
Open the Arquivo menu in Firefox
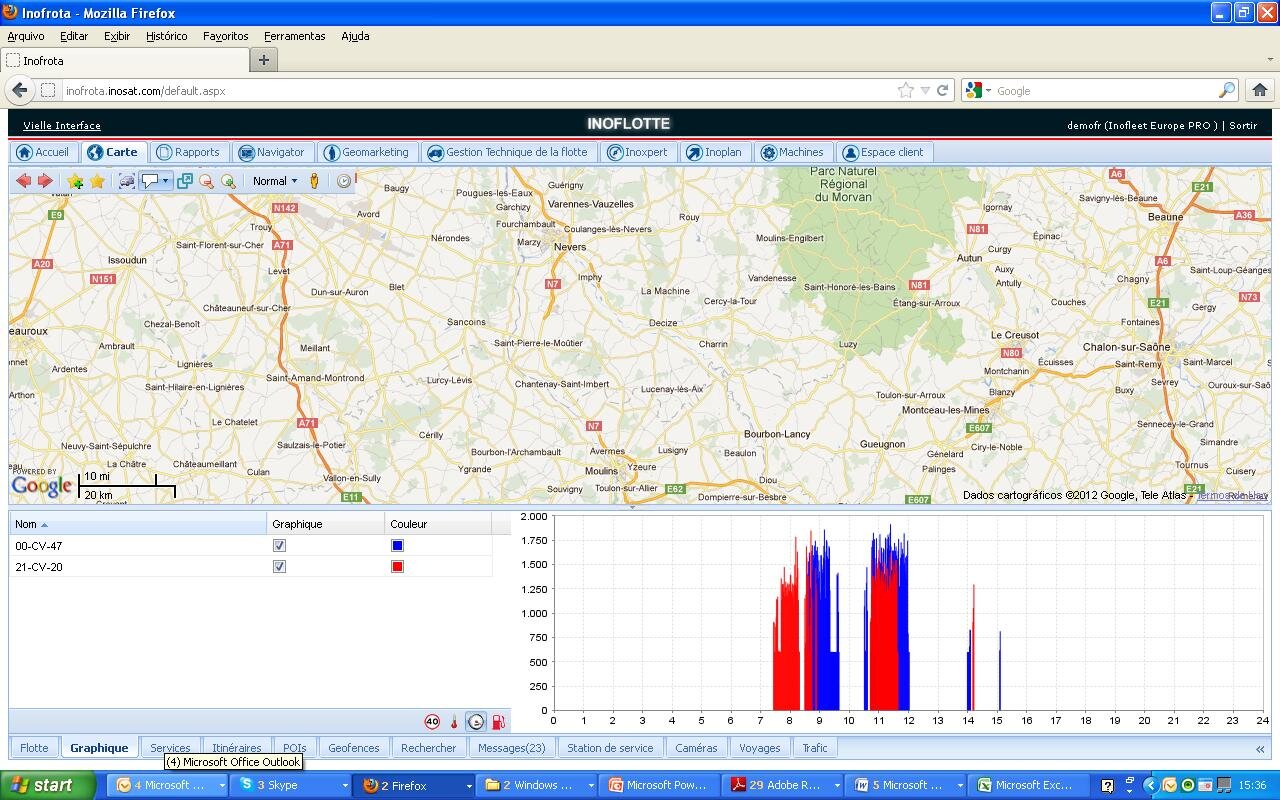[x=26, y=36]
